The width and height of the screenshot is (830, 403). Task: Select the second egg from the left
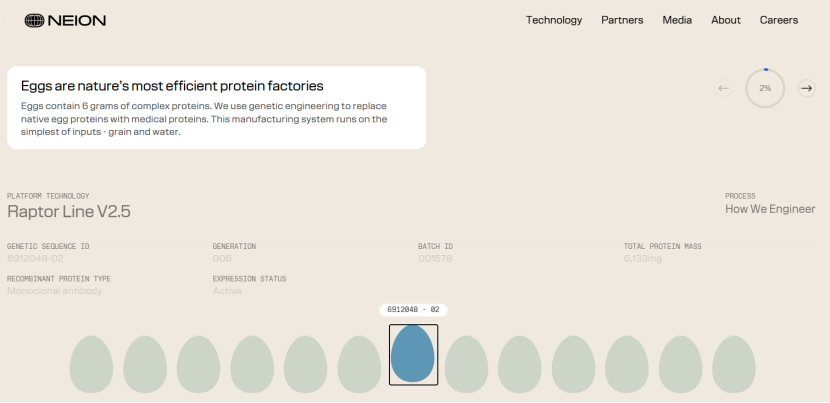click(x=145, y=363)
